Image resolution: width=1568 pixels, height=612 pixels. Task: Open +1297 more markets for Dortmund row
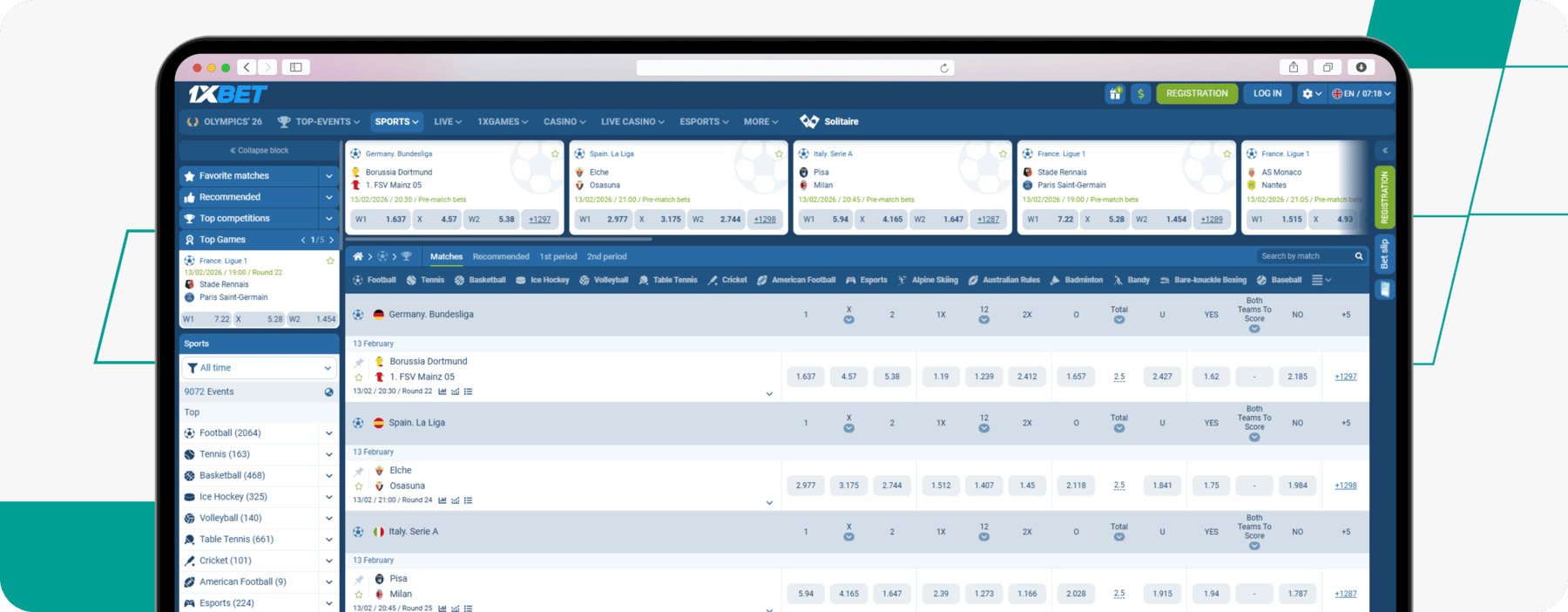coord(1346,377)
